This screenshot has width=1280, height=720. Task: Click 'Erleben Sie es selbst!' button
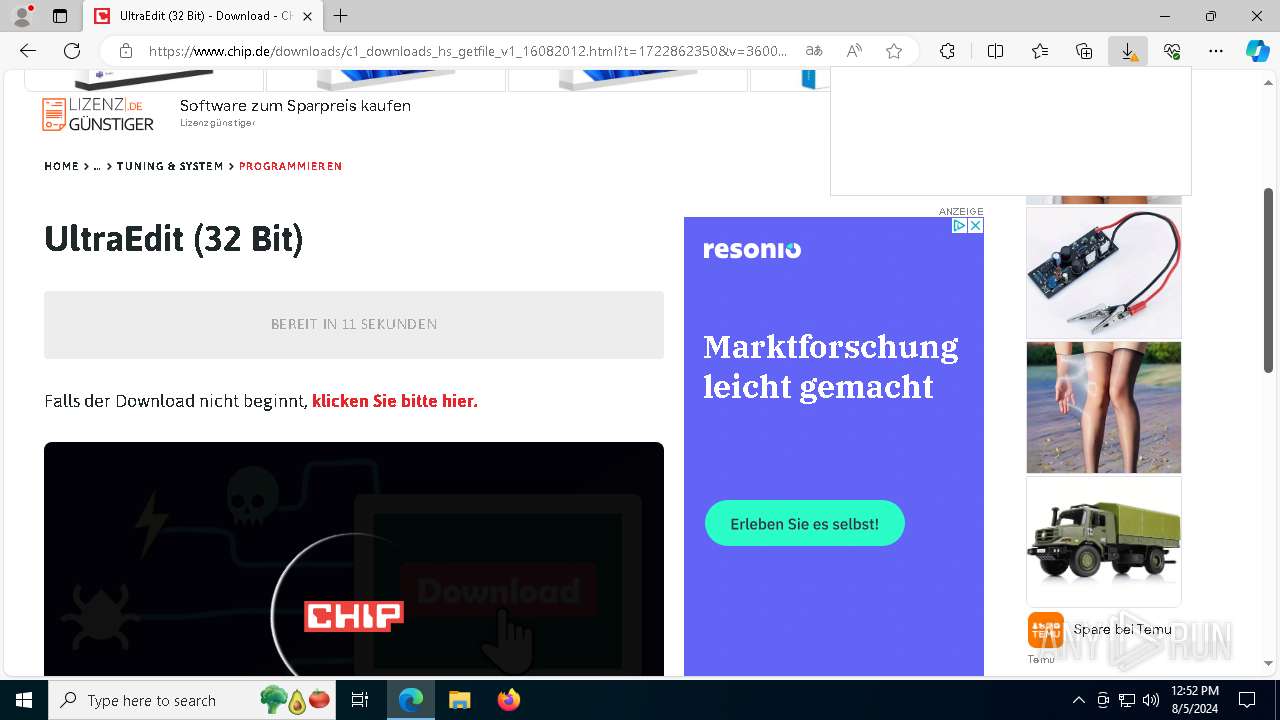(x=805, y=524)
